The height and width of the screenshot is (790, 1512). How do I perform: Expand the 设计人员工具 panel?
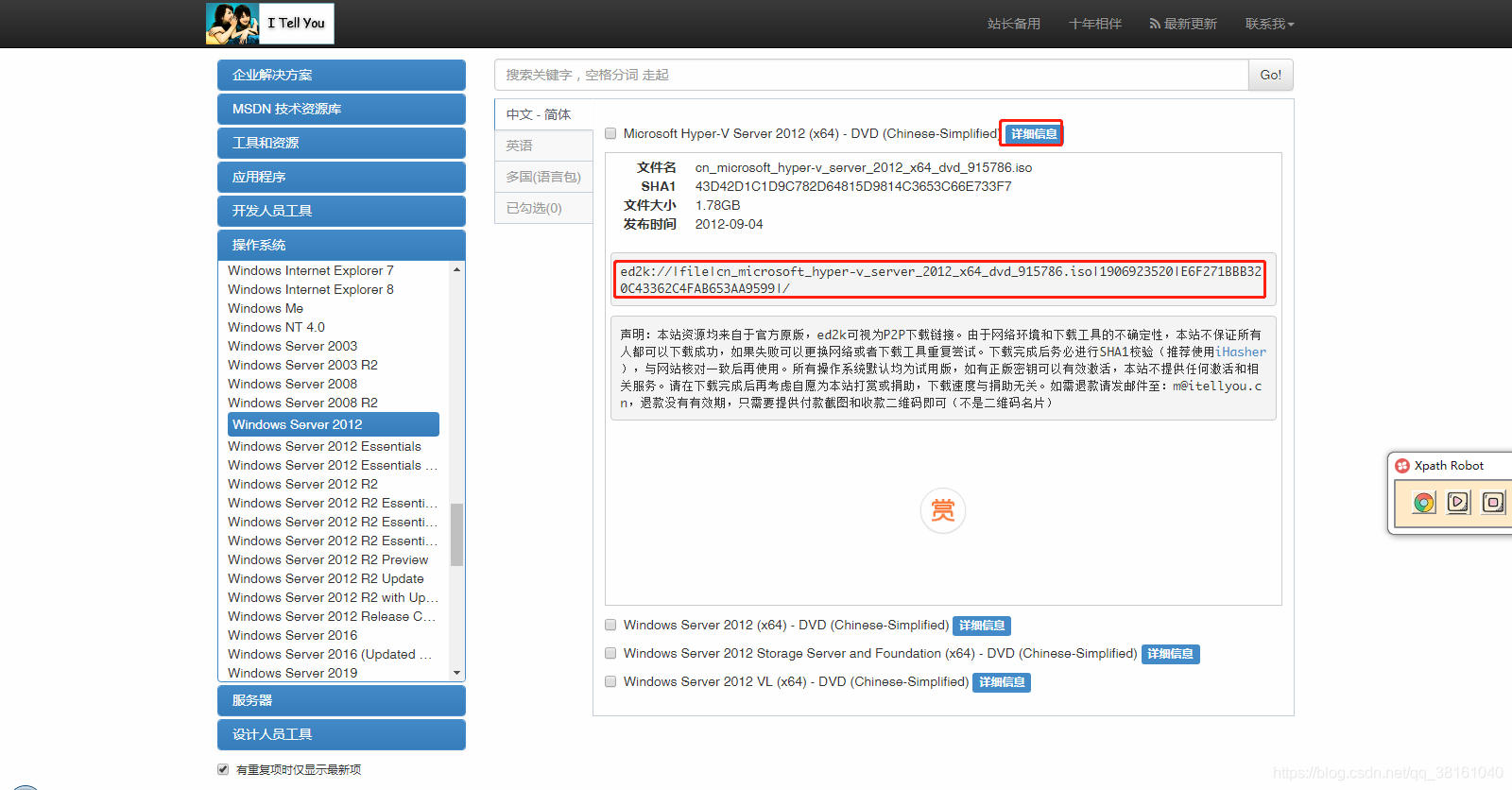pyautogui.click(x=341, y=734)
